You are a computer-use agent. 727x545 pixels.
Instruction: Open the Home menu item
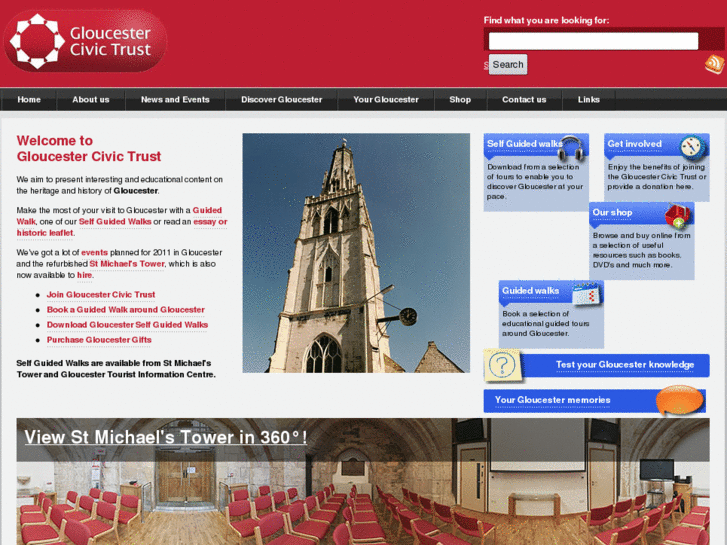pyautogui.click(x=29, y=99)
